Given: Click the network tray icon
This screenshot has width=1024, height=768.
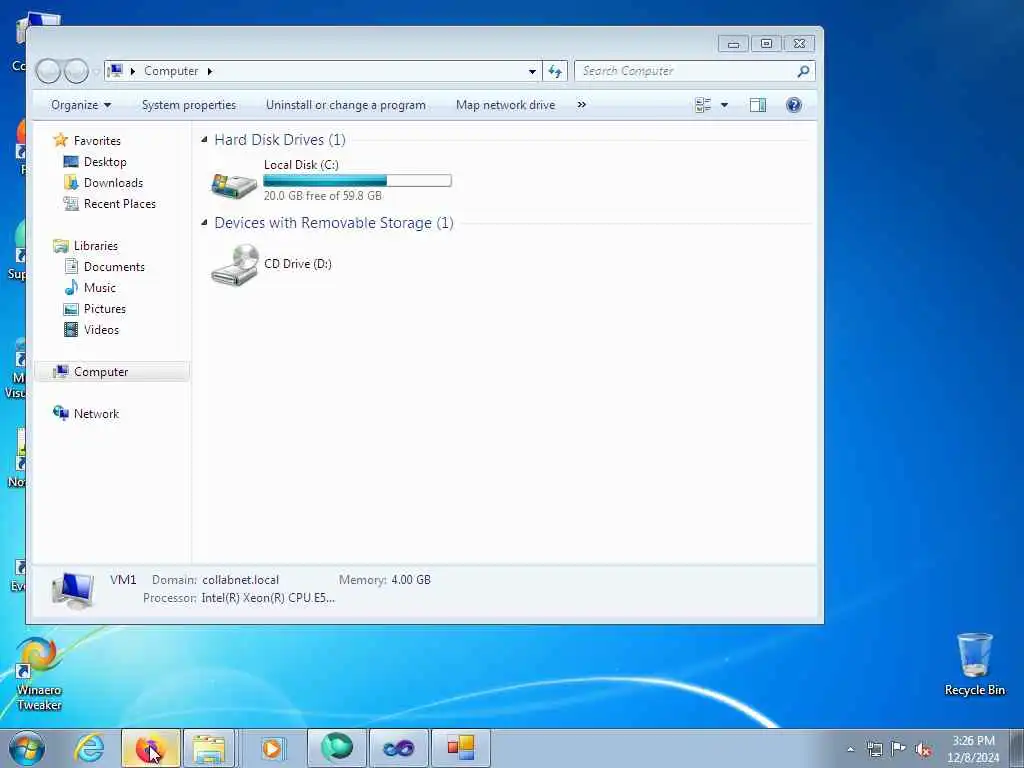Looking at the screenshot, I should 874,749.
